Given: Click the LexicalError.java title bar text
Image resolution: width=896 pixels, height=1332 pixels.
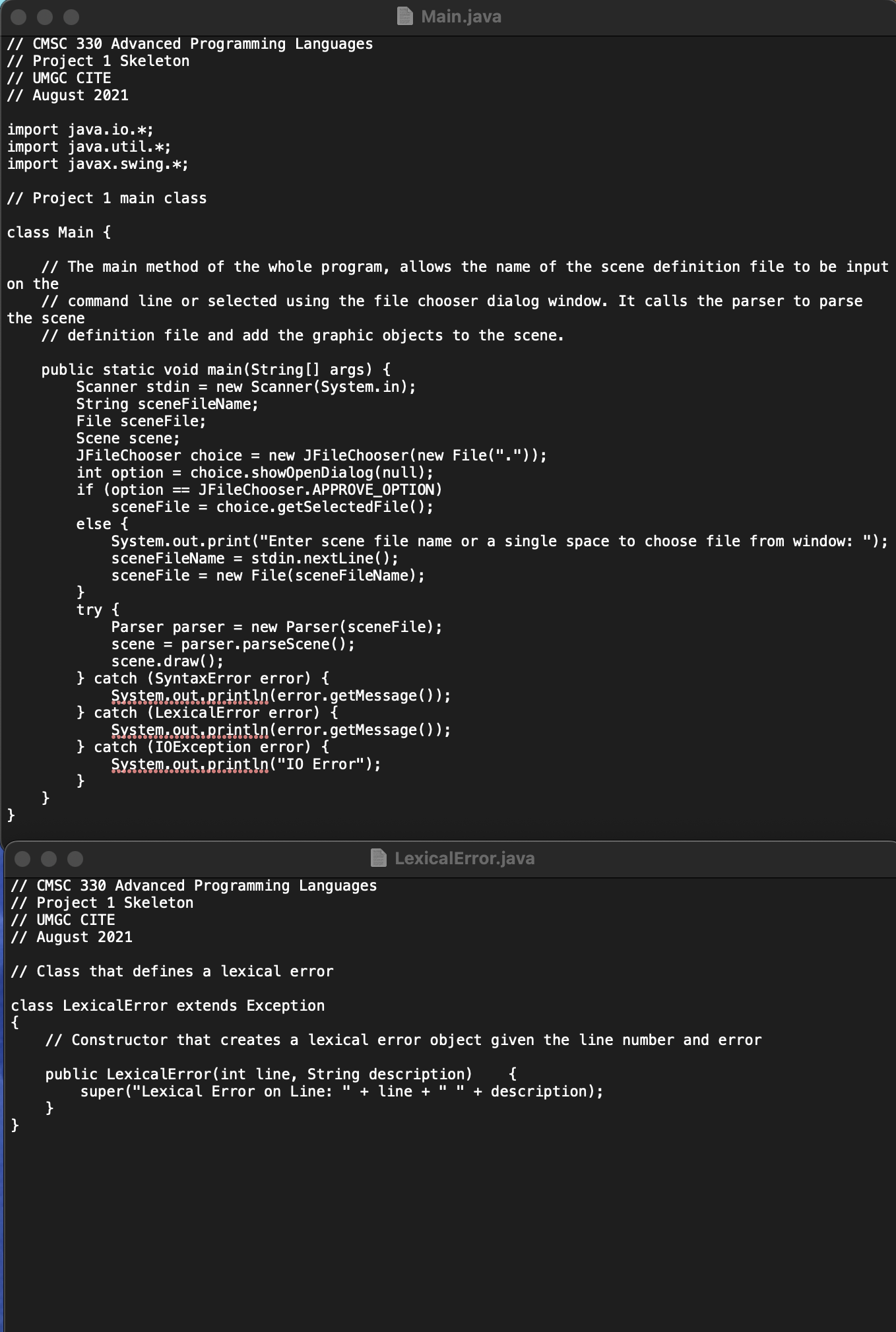Looking at the screenshot, I should tap(465, 858).
